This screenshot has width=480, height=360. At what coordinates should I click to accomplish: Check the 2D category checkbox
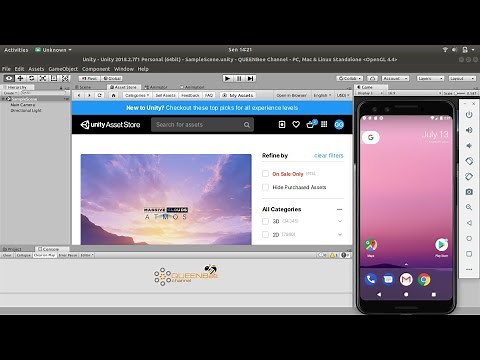click(265, 234)
